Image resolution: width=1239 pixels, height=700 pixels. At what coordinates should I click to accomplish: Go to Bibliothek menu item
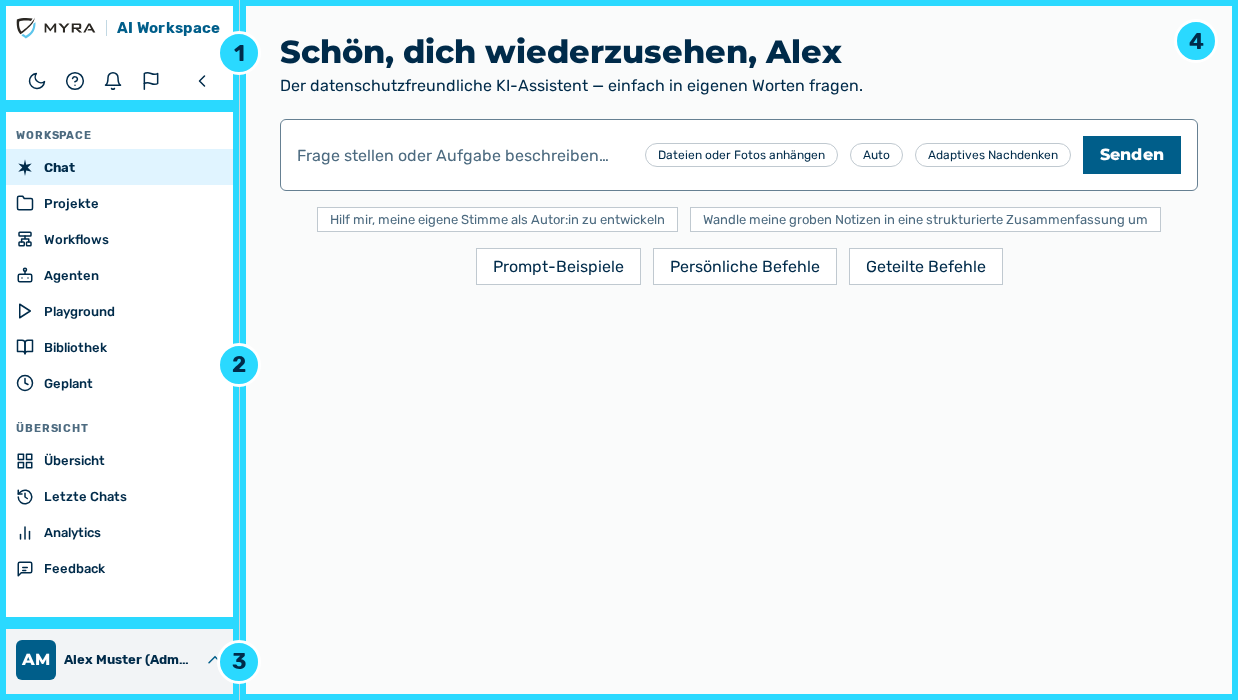[120, 347]
